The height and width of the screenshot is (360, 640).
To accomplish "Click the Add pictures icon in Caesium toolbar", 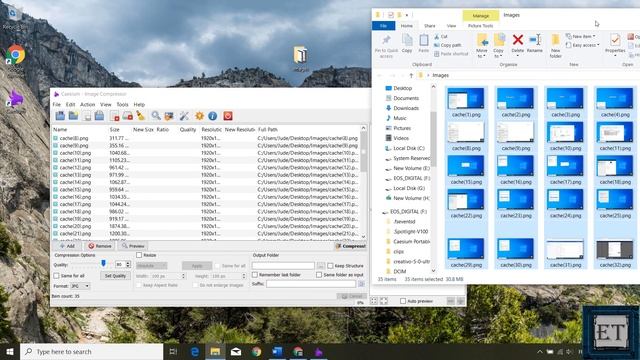I will [60, 116].
